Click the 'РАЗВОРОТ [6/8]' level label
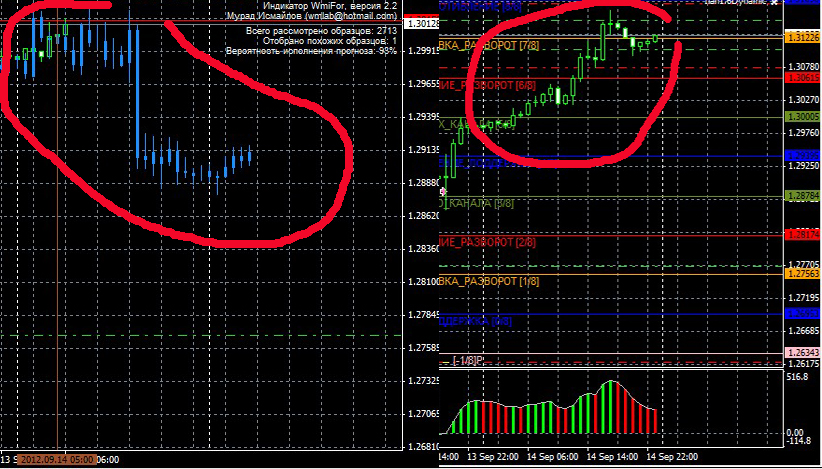 [499, 85]
